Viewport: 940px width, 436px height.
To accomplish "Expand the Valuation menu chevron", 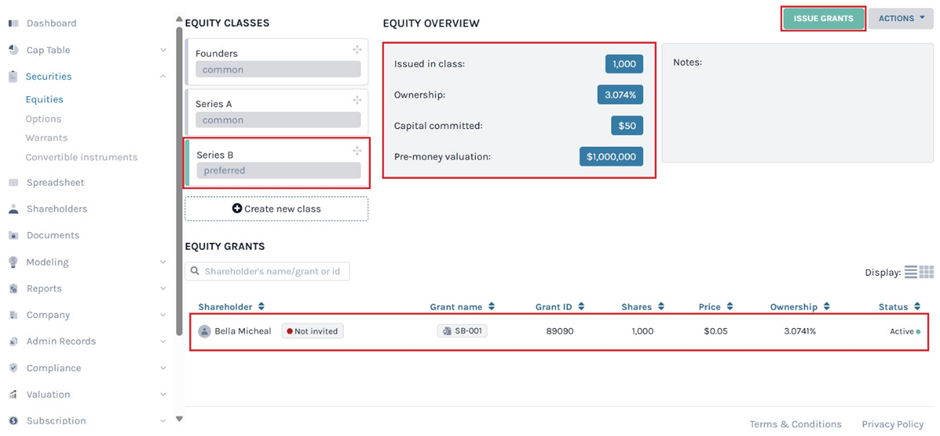I will (164, 395).
